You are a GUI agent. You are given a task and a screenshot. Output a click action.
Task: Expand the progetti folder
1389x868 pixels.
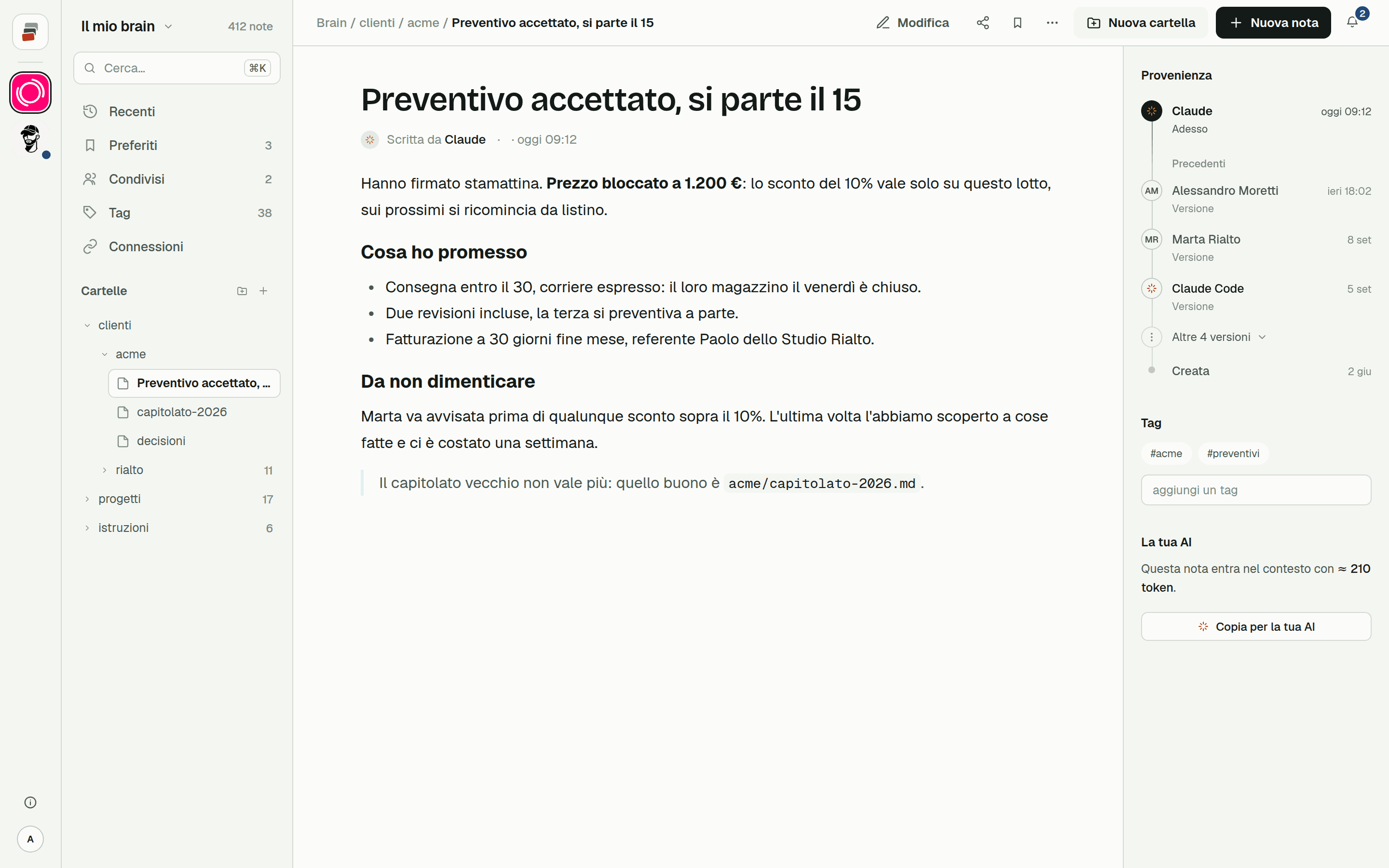(87, 499)
